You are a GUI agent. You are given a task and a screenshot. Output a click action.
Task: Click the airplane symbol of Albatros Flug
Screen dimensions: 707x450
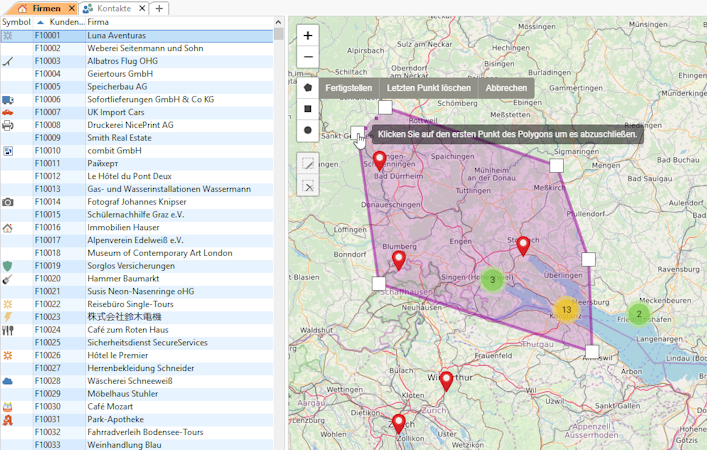point(8,61)
